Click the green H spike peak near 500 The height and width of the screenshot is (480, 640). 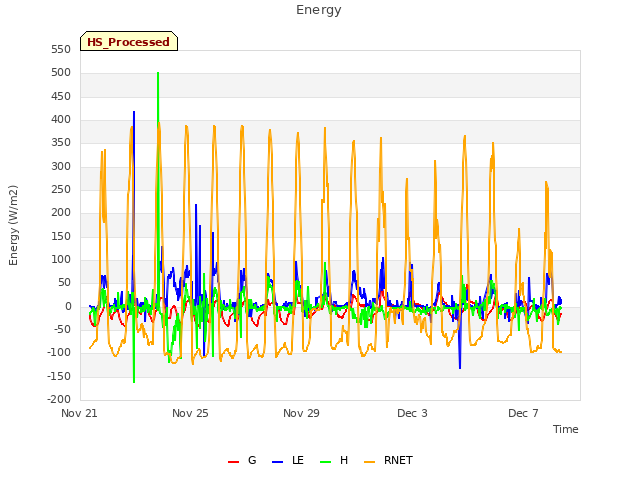tap(158, 73)
